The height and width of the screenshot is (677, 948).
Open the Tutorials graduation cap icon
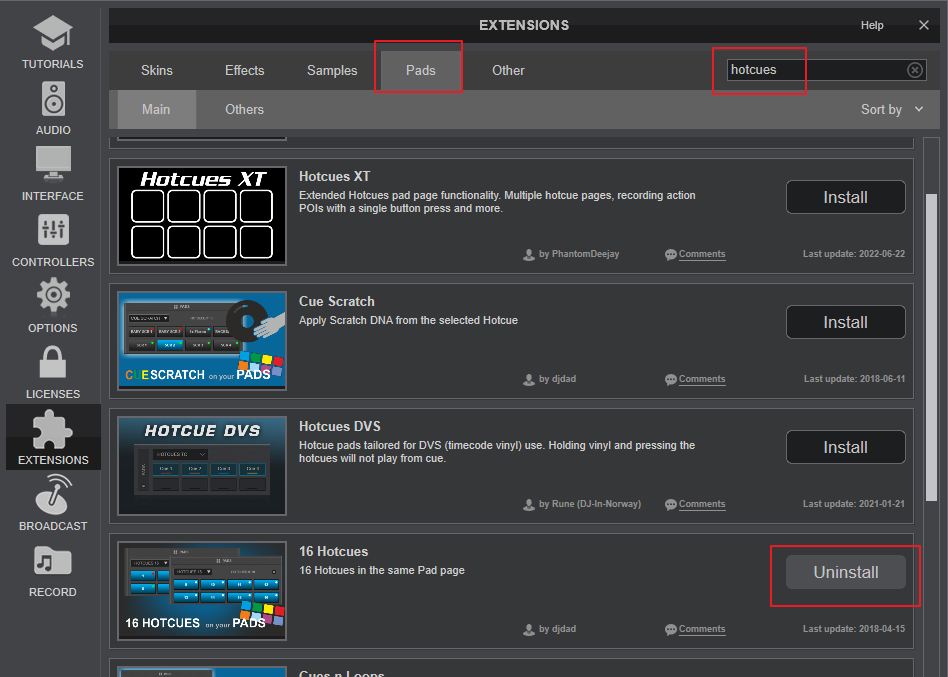click(x=53, y=33)
